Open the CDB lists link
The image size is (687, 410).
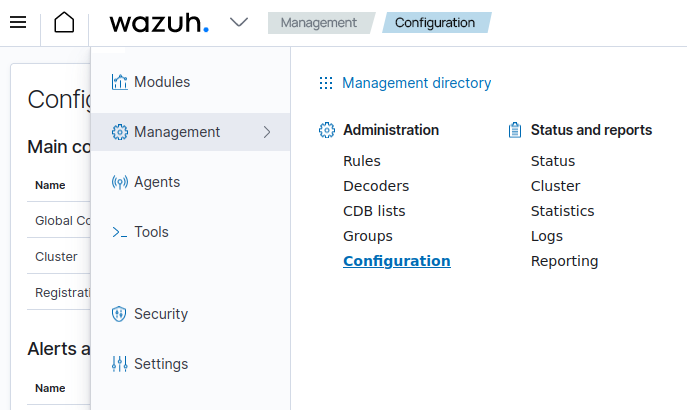tap(374, 211)
